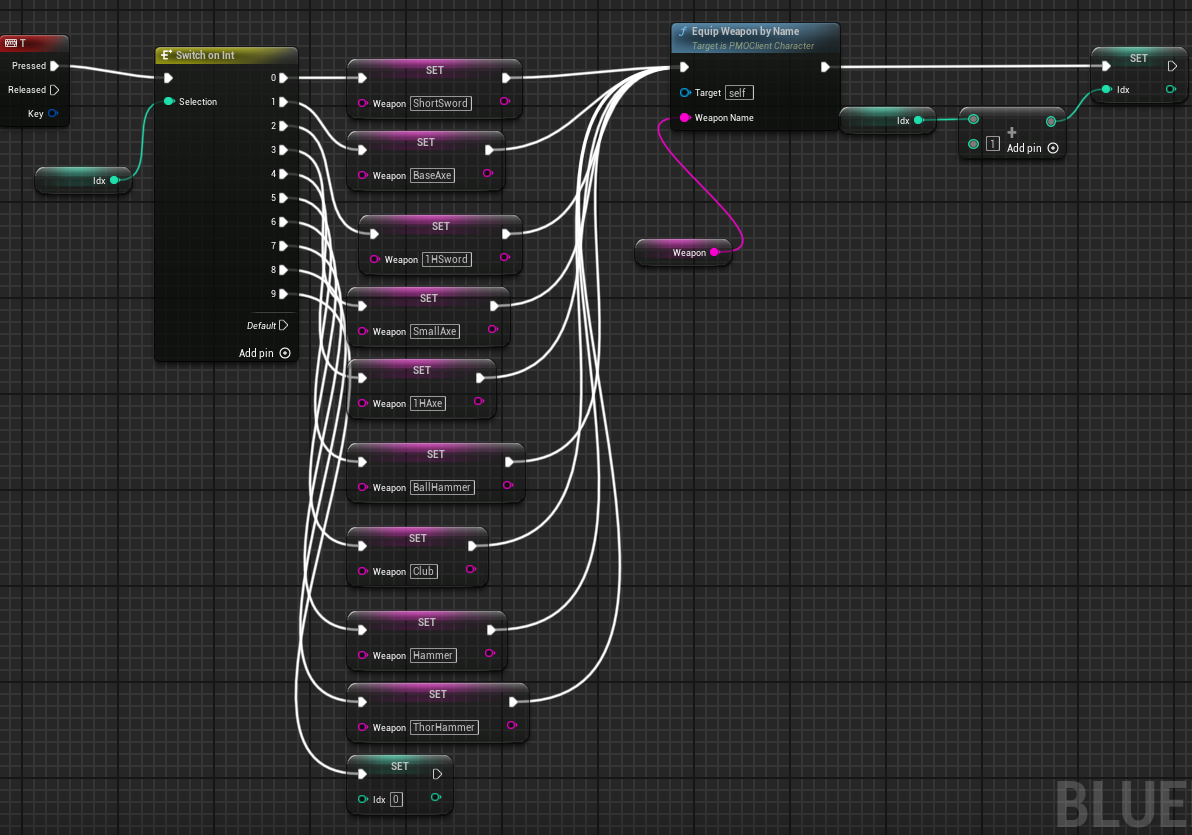Click the magenta Weapon Name input pin
The image size is (1192, 835).
click(684, 118)
